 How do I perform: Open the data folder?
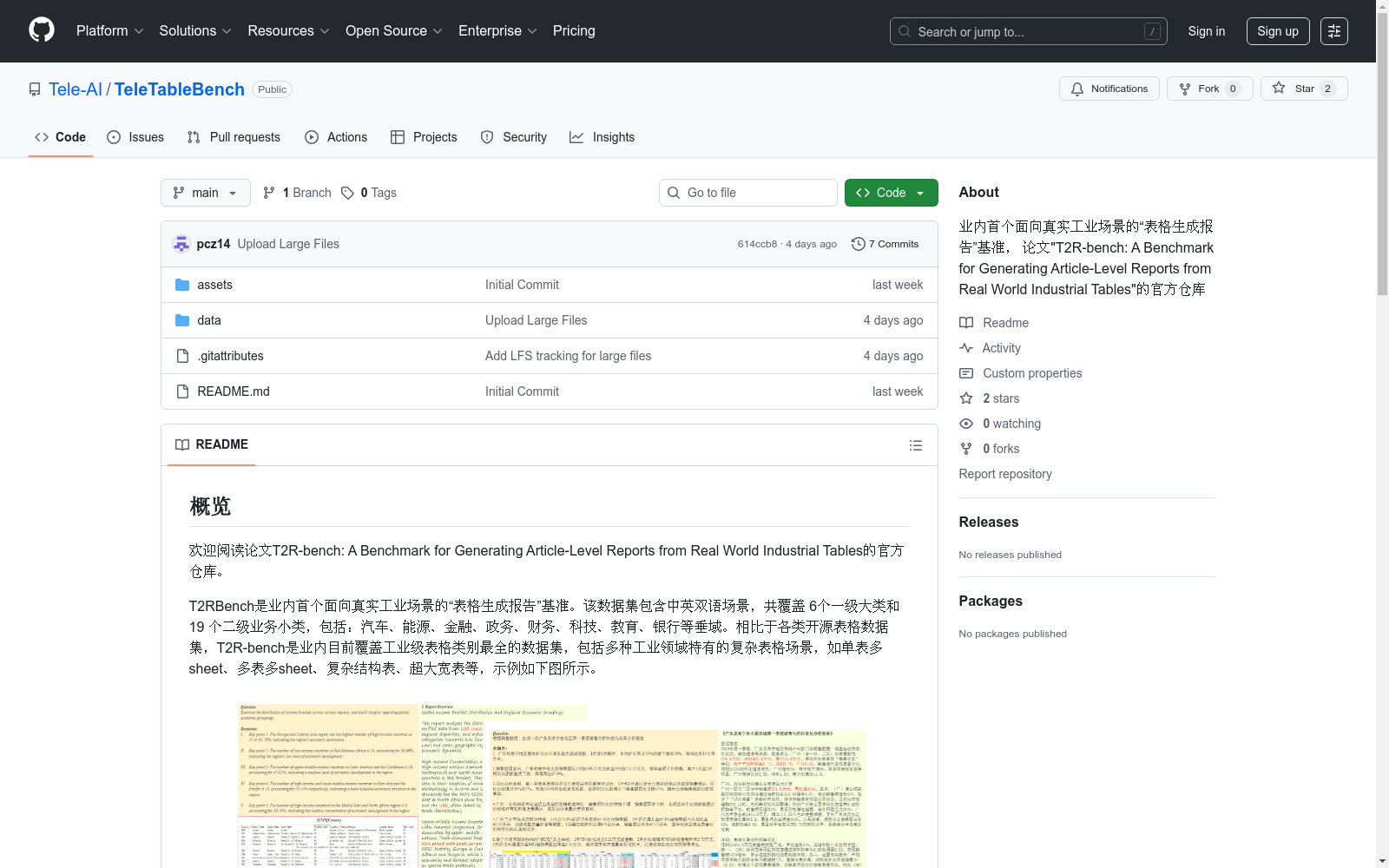209,320
